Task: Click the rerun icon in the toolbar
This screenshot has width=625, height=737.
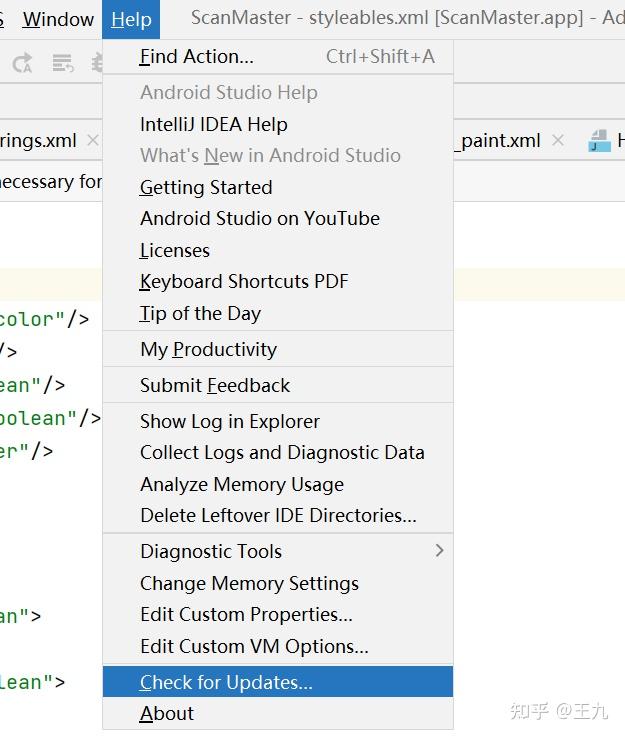Action: point(22,63)
